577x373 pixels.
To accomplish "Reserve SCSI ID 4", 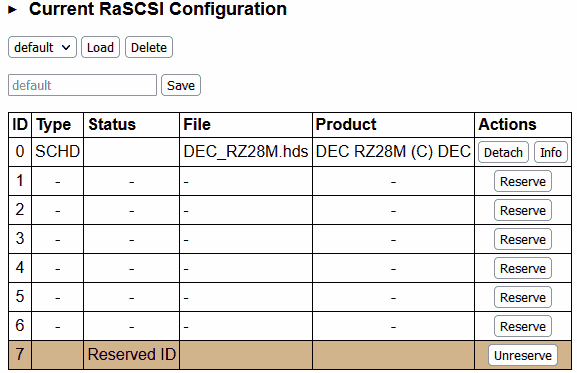I will (523, 268).
